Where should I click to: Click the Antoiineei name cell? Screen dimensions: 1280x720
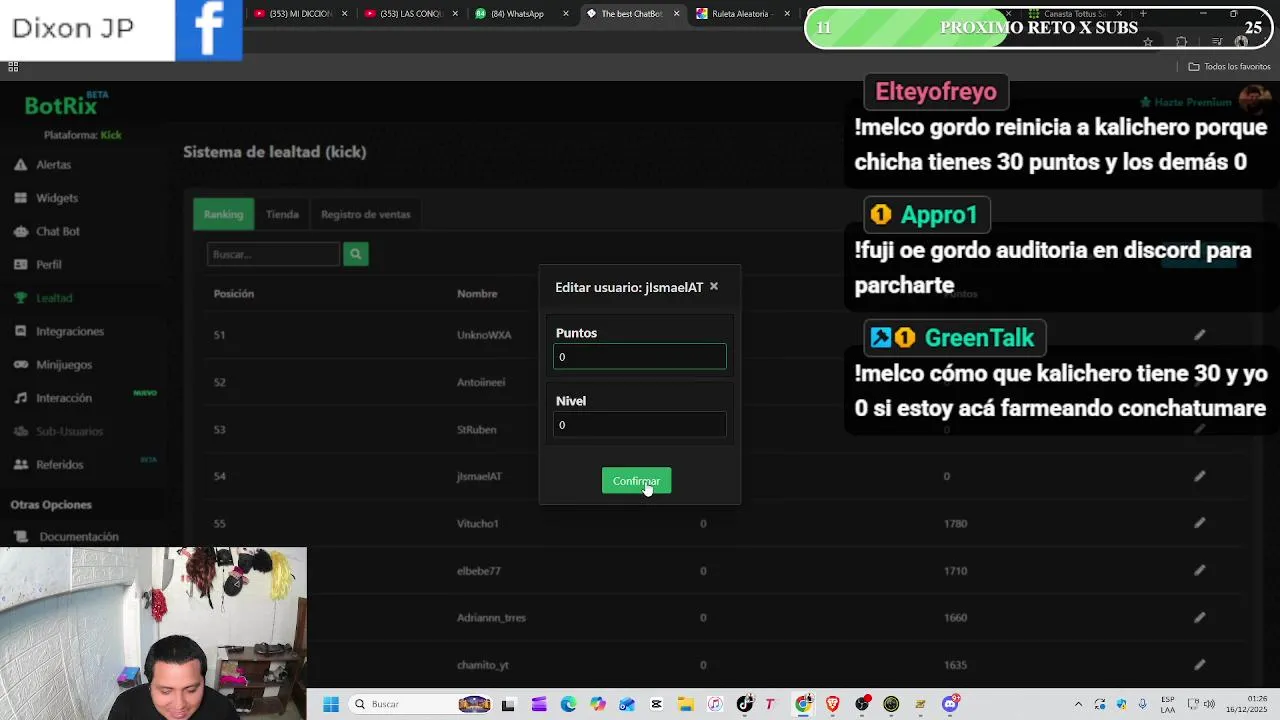click(481, 382)
